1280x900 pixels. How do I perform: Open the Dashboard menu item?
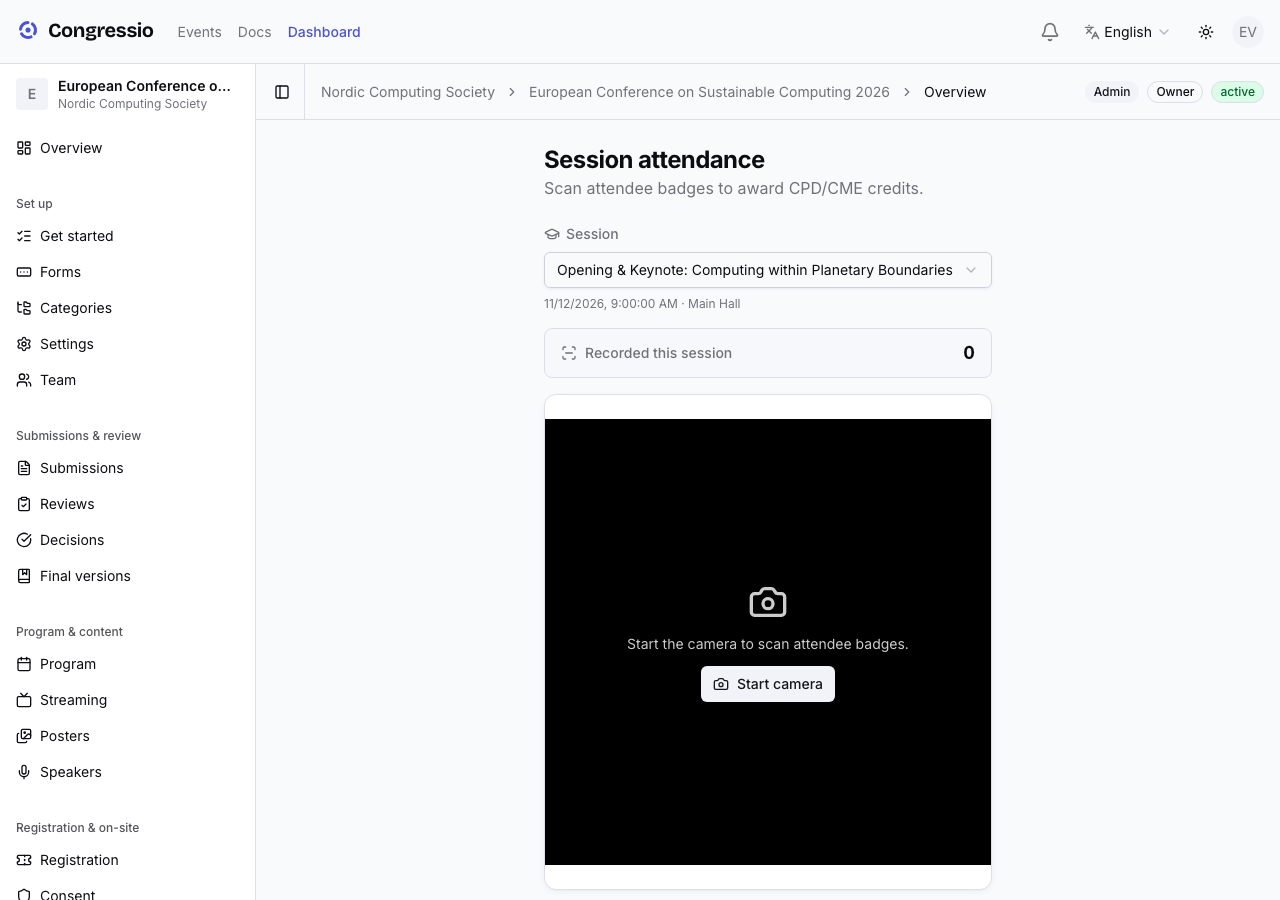(x=324, y=32)
